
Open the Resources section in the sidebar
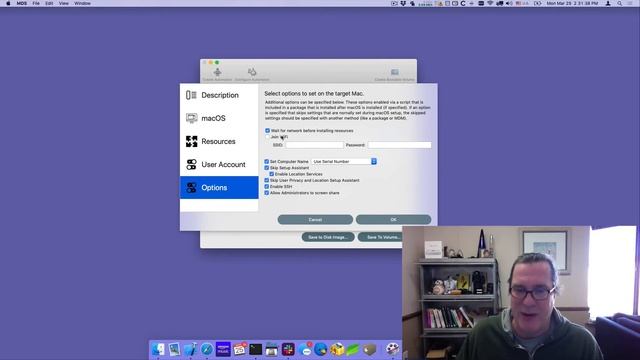(219, 142)
